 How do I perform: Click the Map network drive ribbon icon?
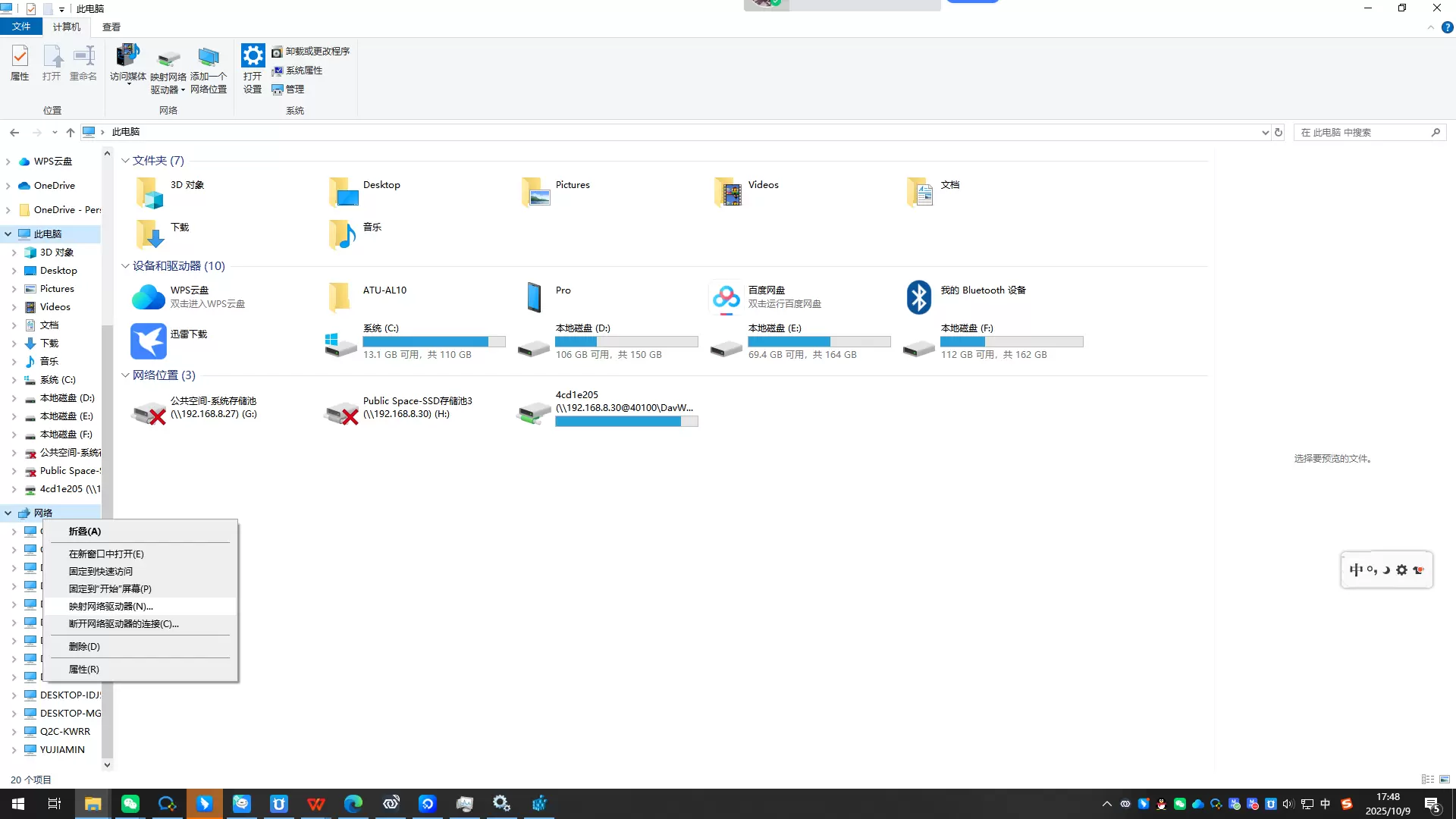[168, 60]
